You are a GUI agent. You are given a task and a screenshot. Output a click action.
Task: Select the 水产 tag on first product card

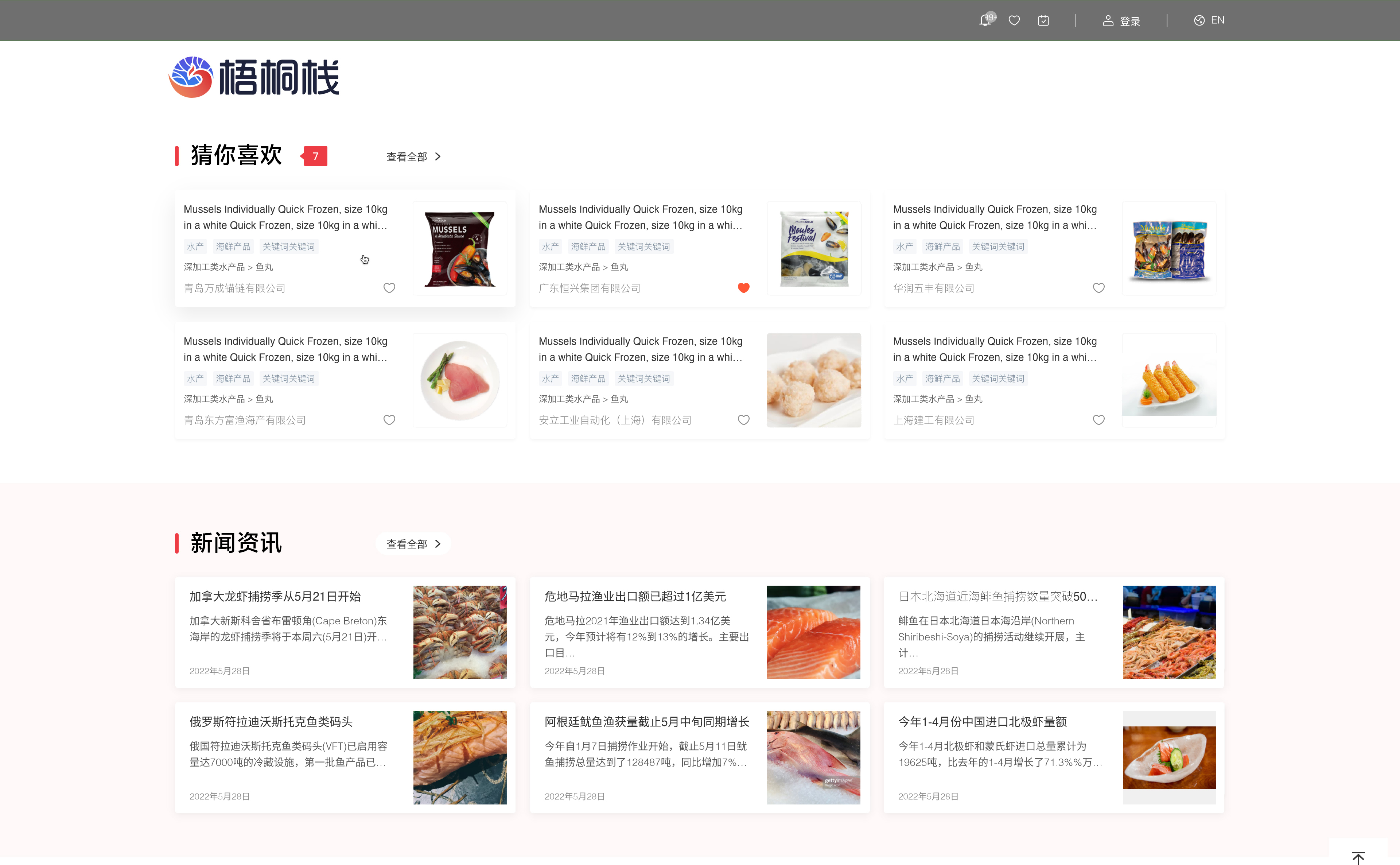[x=195, y=246]
